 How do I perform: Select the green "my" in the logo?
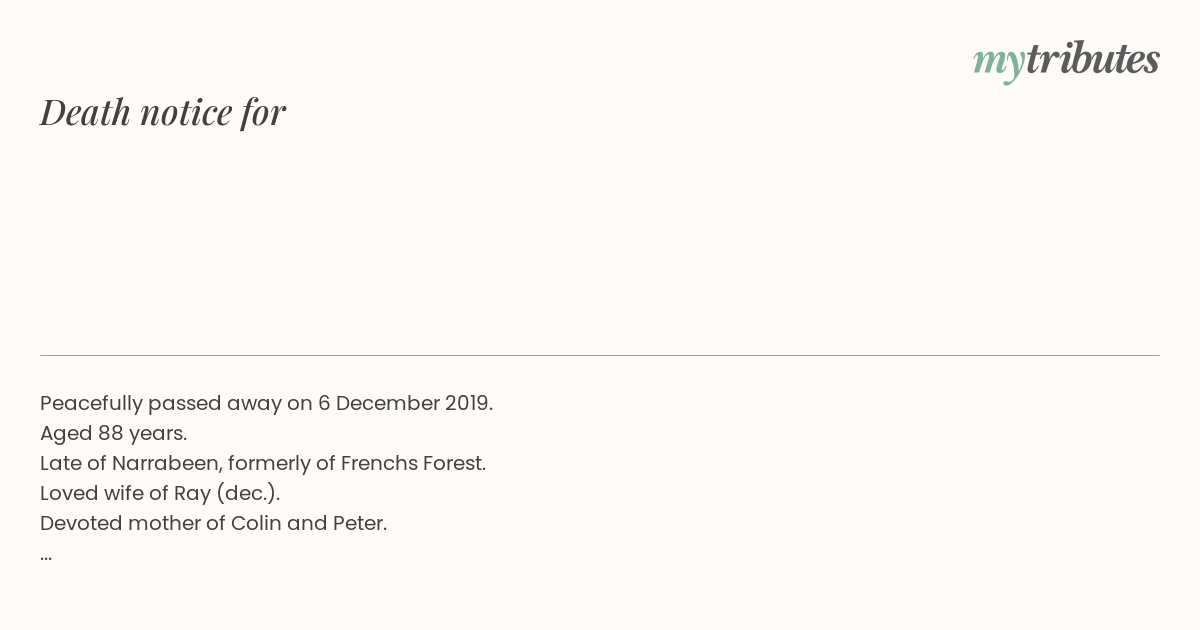point(998,64)
